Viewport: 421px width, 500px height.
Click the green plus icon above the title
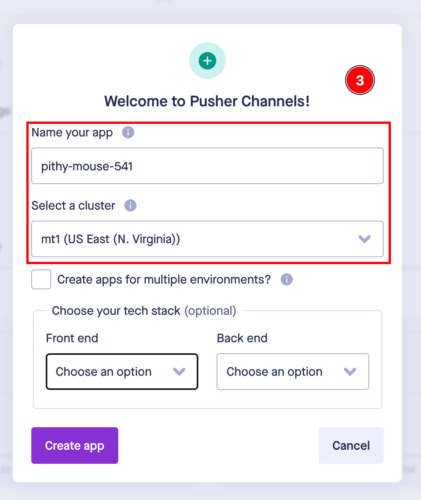(x=207, y=61)
